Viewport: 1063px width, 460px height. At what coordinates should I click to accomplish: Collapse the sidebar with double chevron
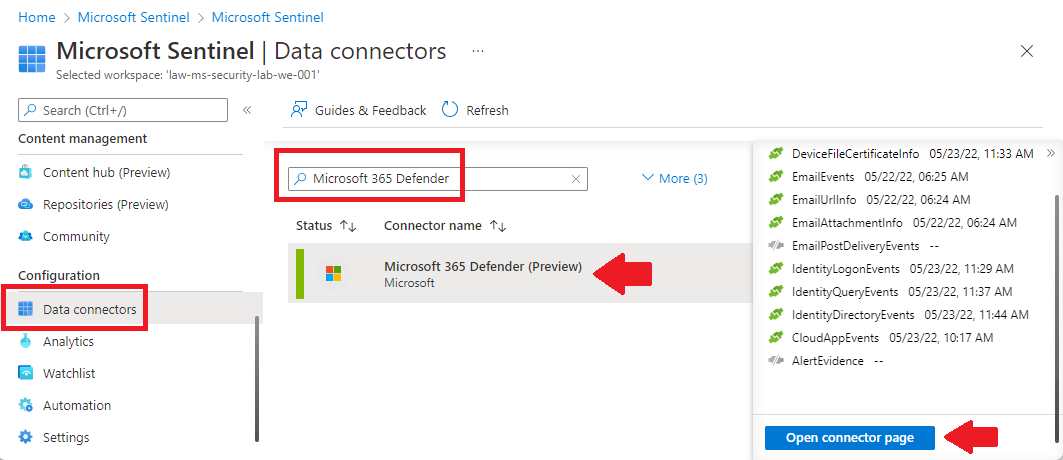click(247, 110)
